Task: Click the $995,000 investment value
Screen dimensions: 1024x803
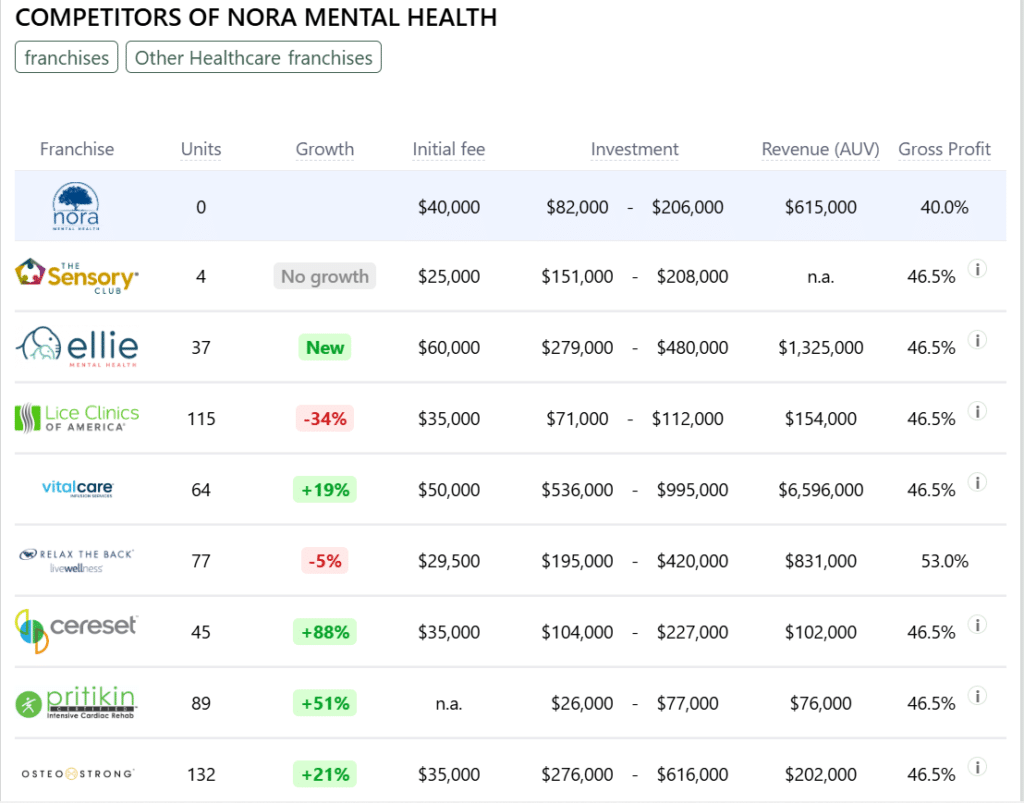Action: [692, 490]
